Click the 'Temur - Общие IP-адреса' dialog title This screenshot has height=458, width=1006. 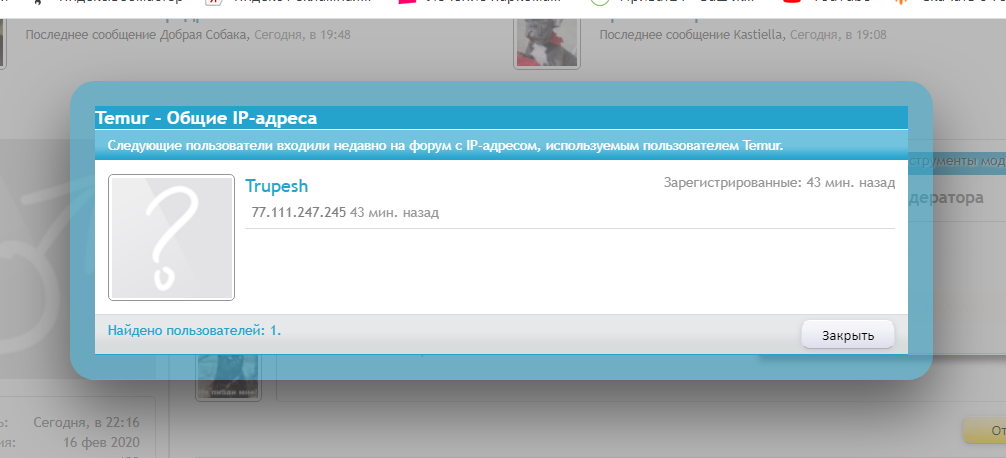[x=206, y=118]
